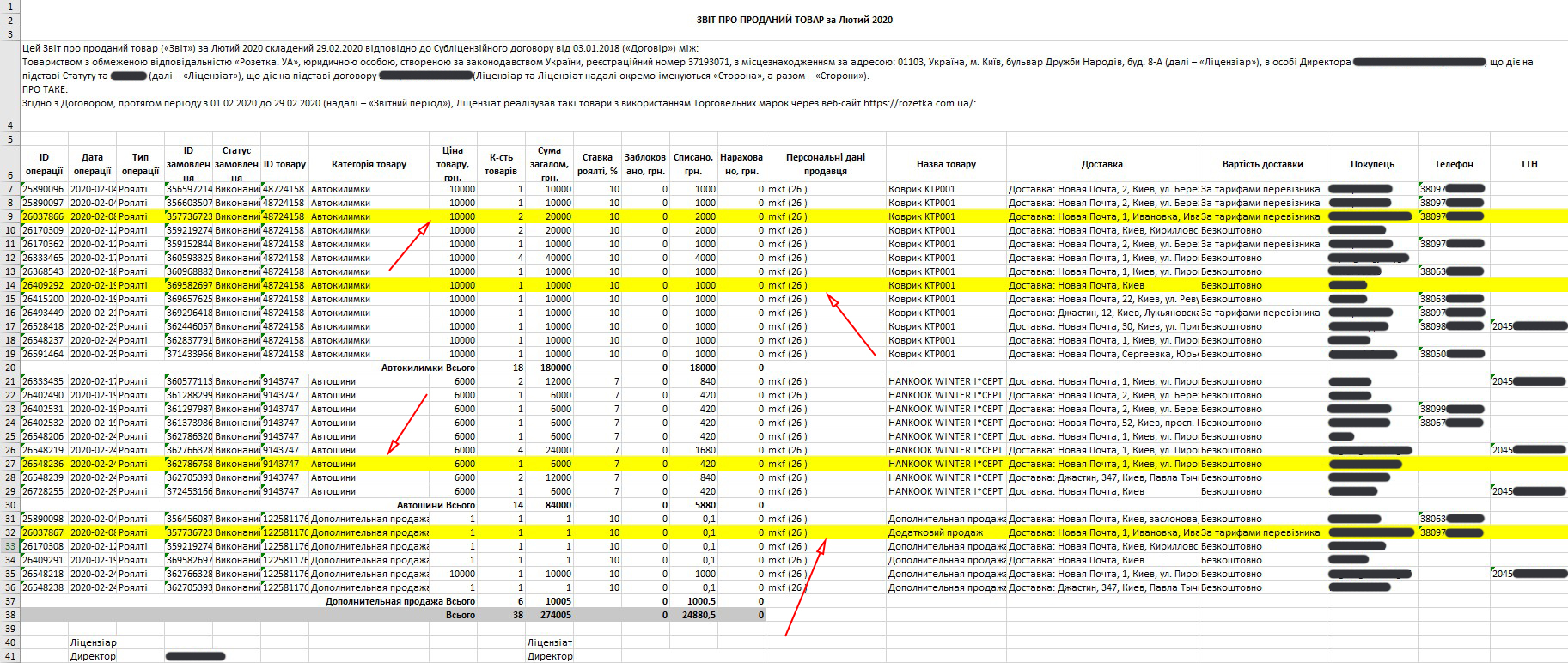Select the "Дополнительная продажа Всього" subtotal label
Image resolution: width=1568 pixels, height=663 pixels.
(x=400, y=601)
